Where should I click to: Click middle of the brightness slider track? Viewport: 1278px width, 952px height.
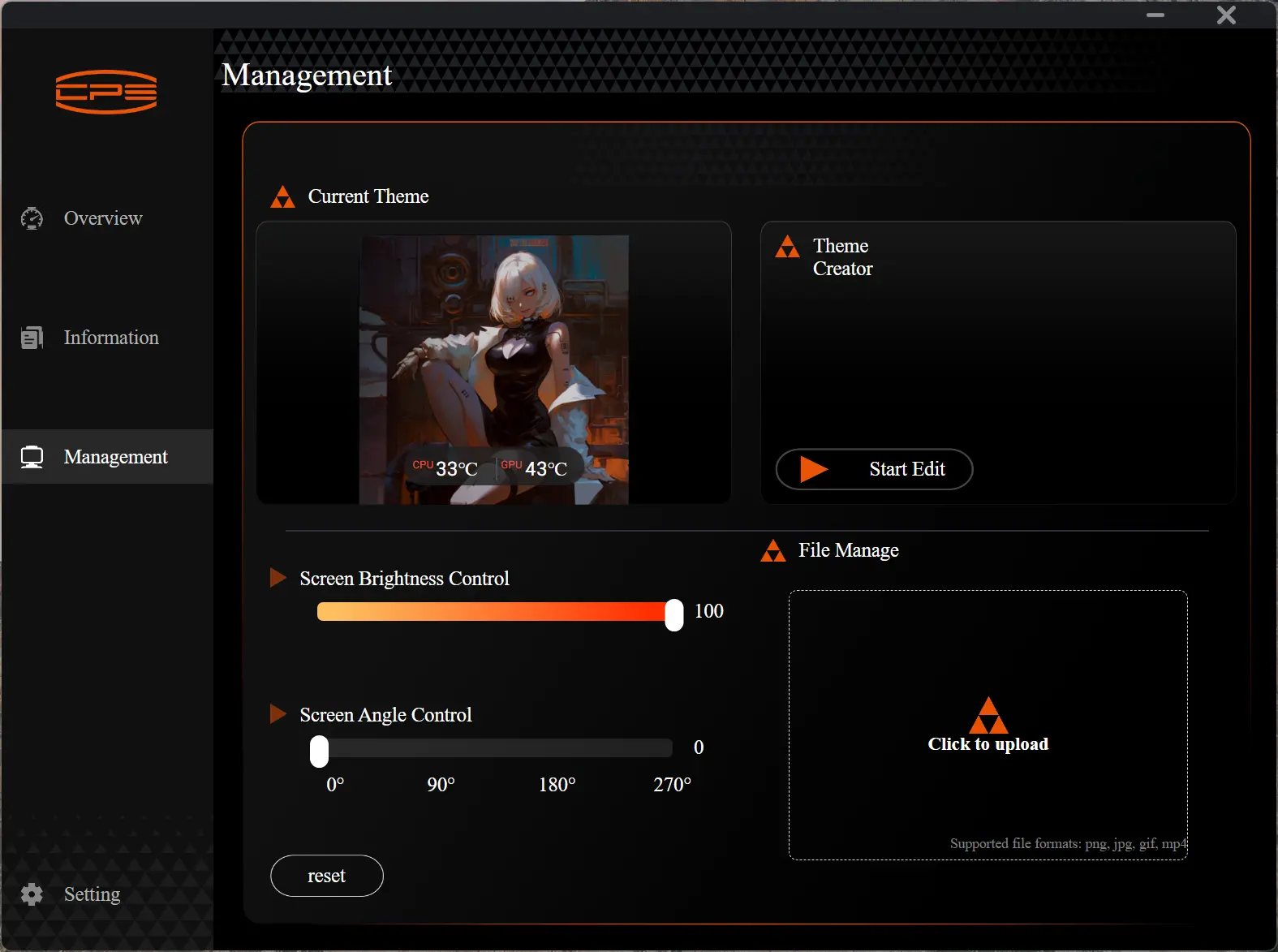tap(496, 611)
